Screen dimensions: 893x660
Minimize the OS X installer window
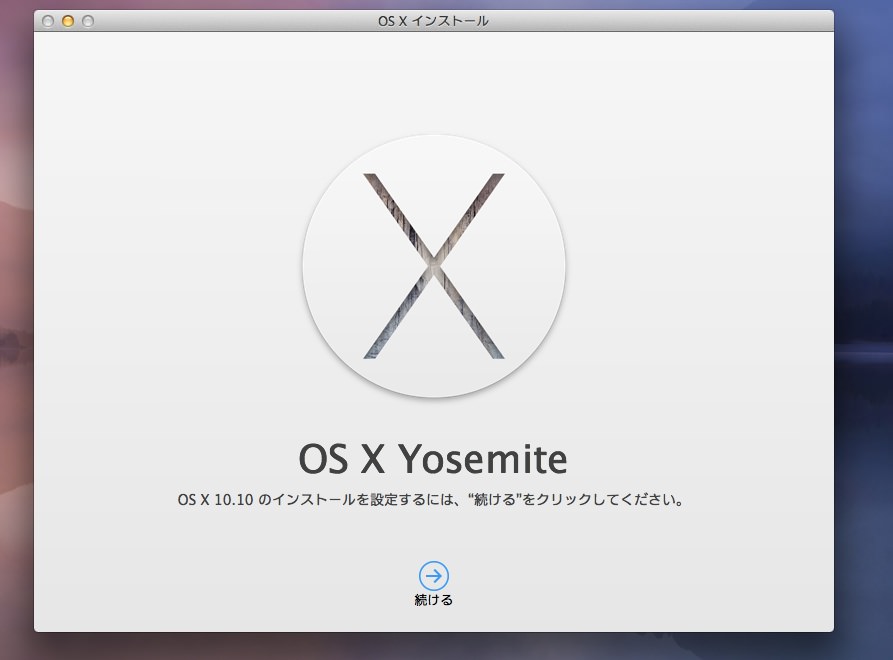(68, 21)
